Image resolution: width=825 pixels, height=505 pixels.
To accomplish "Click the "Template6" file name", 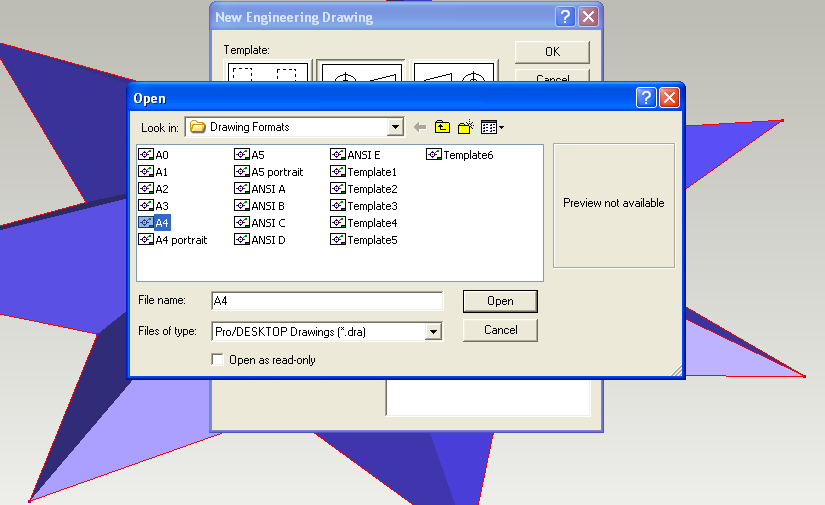I will point(468,155).
